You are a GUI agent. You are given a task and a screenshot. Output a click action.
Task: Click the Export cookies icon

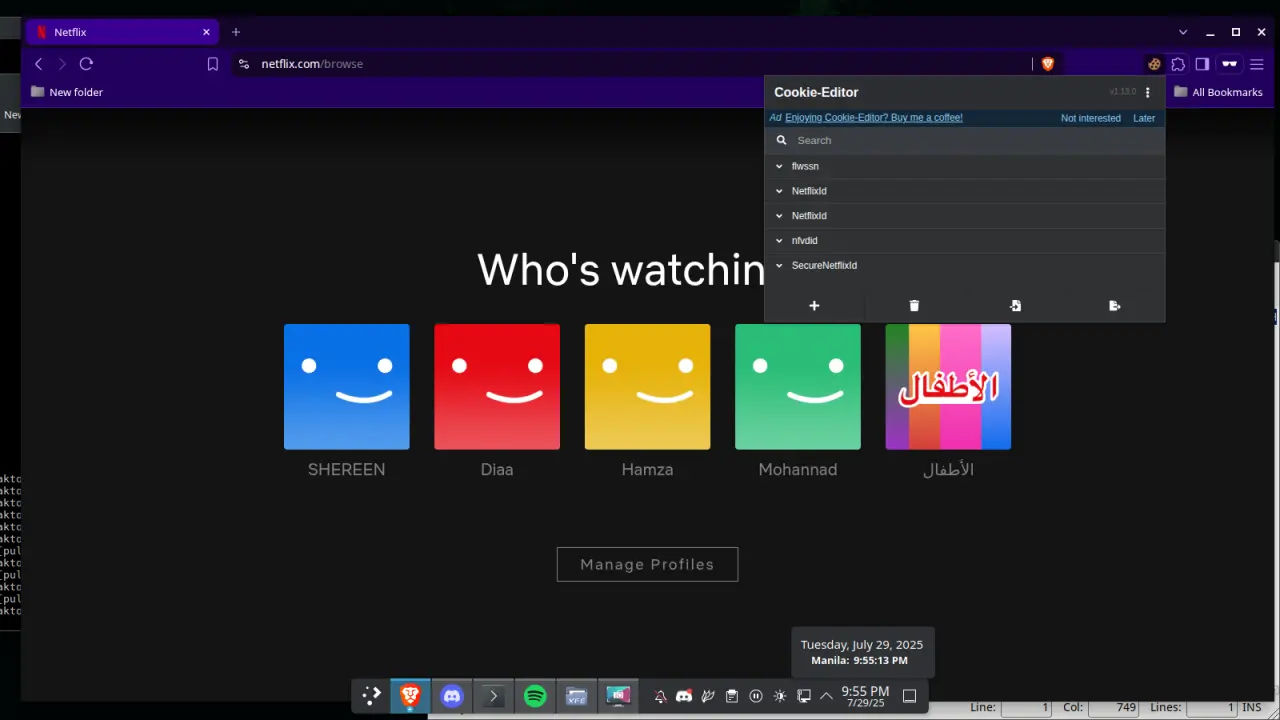[1115, 305]
